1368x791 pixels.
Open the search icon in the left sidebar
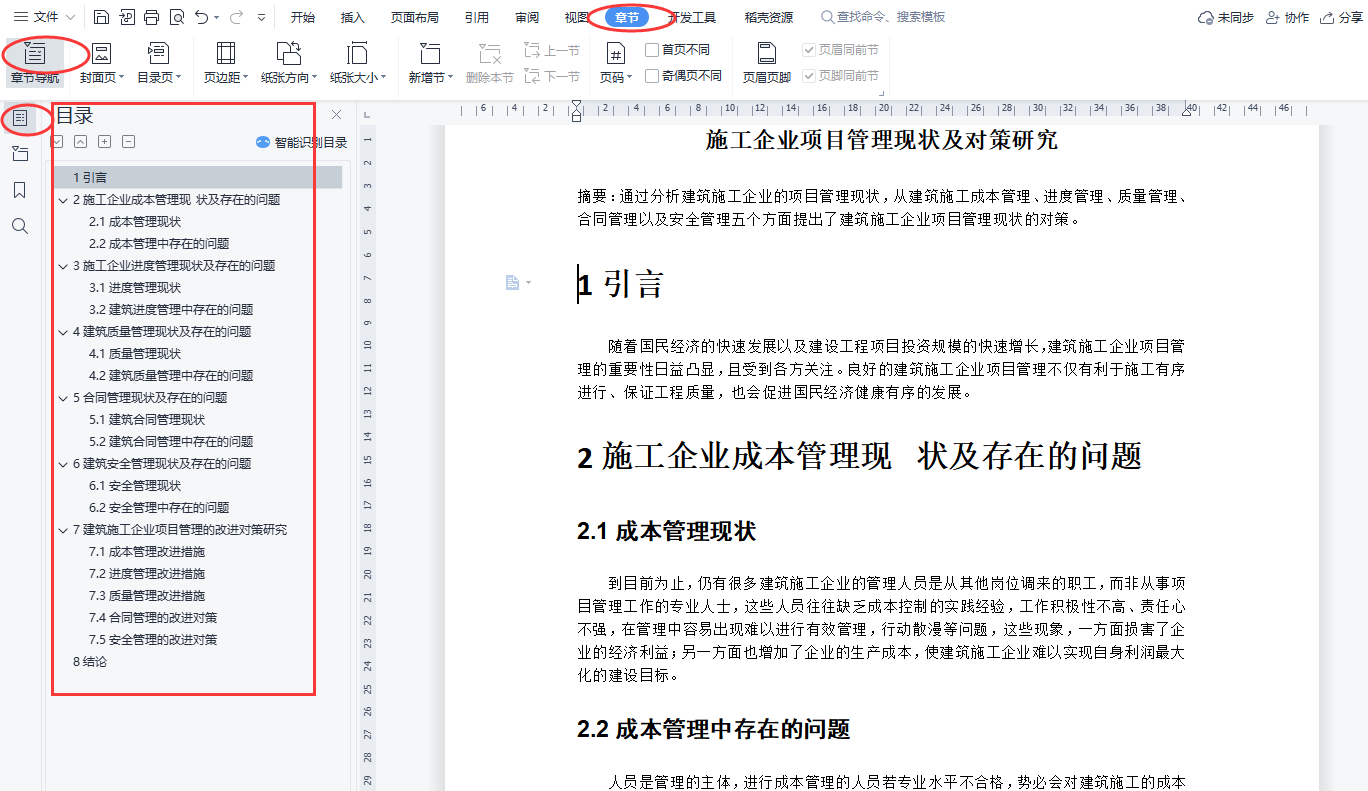[x=21, y=225]
